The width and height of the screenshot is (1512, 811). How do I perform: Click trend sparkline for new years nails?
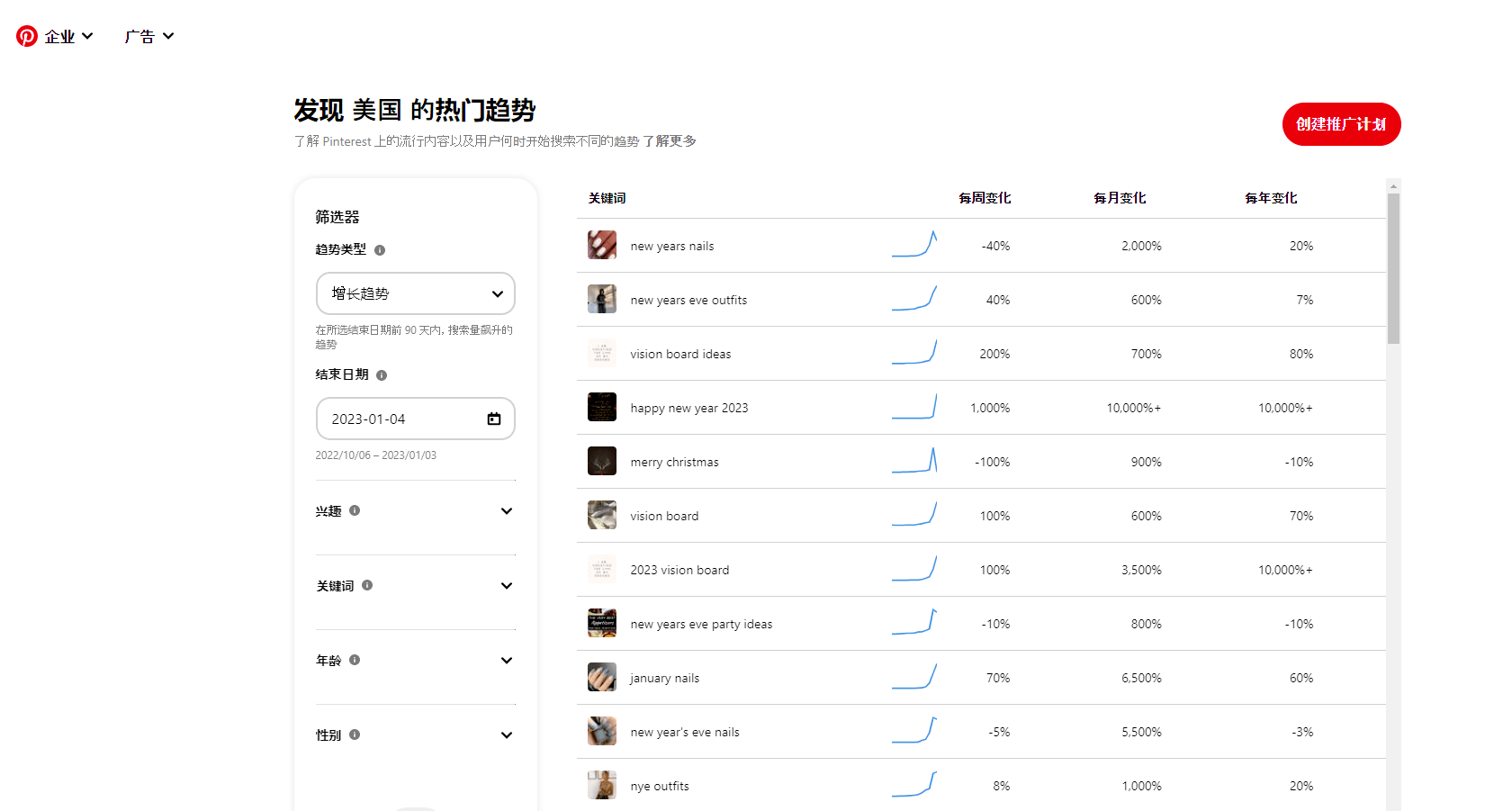tap(914, 244)
